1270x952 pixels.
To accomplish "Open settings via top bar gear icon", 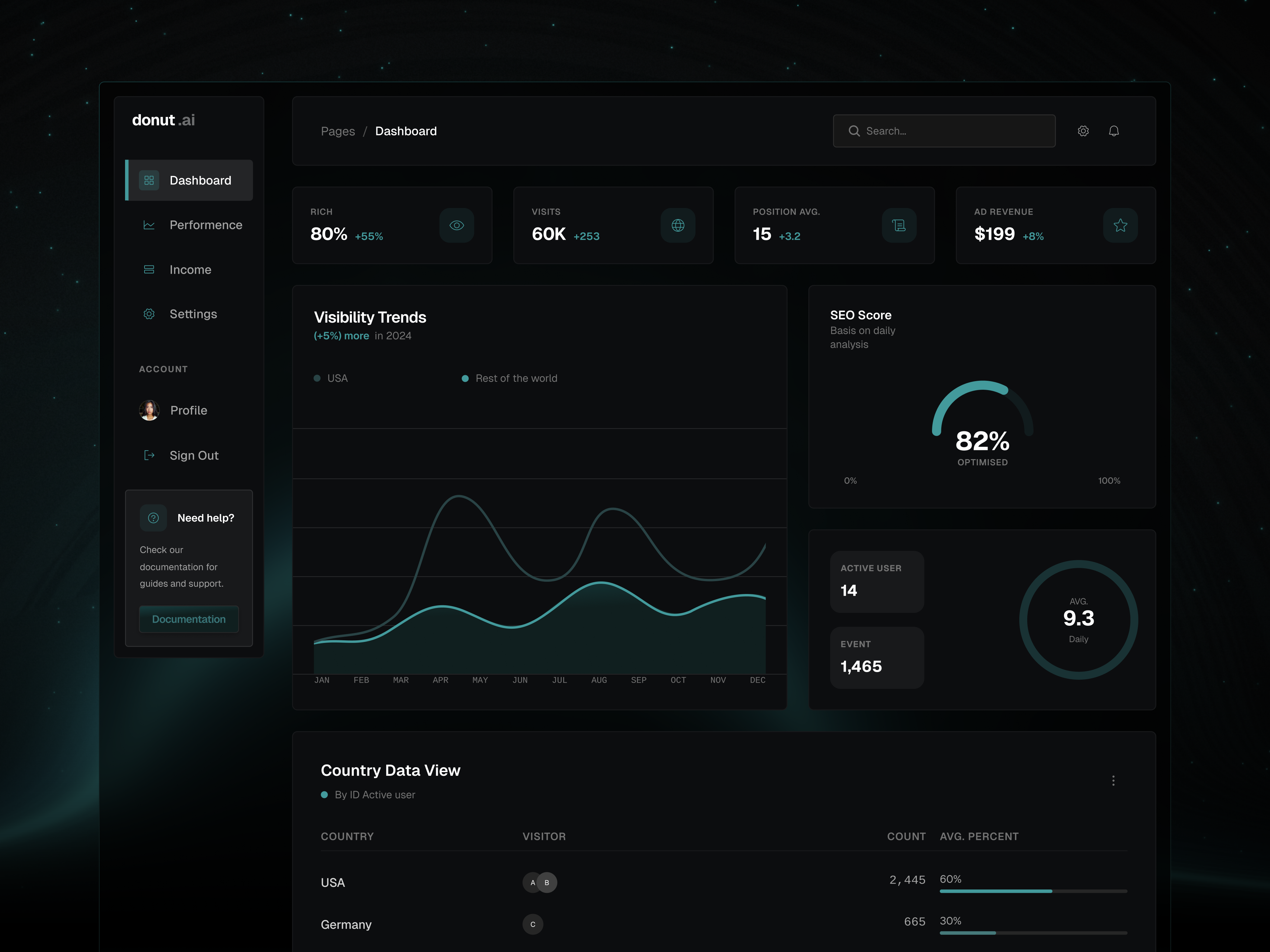I will point(1083,131).
